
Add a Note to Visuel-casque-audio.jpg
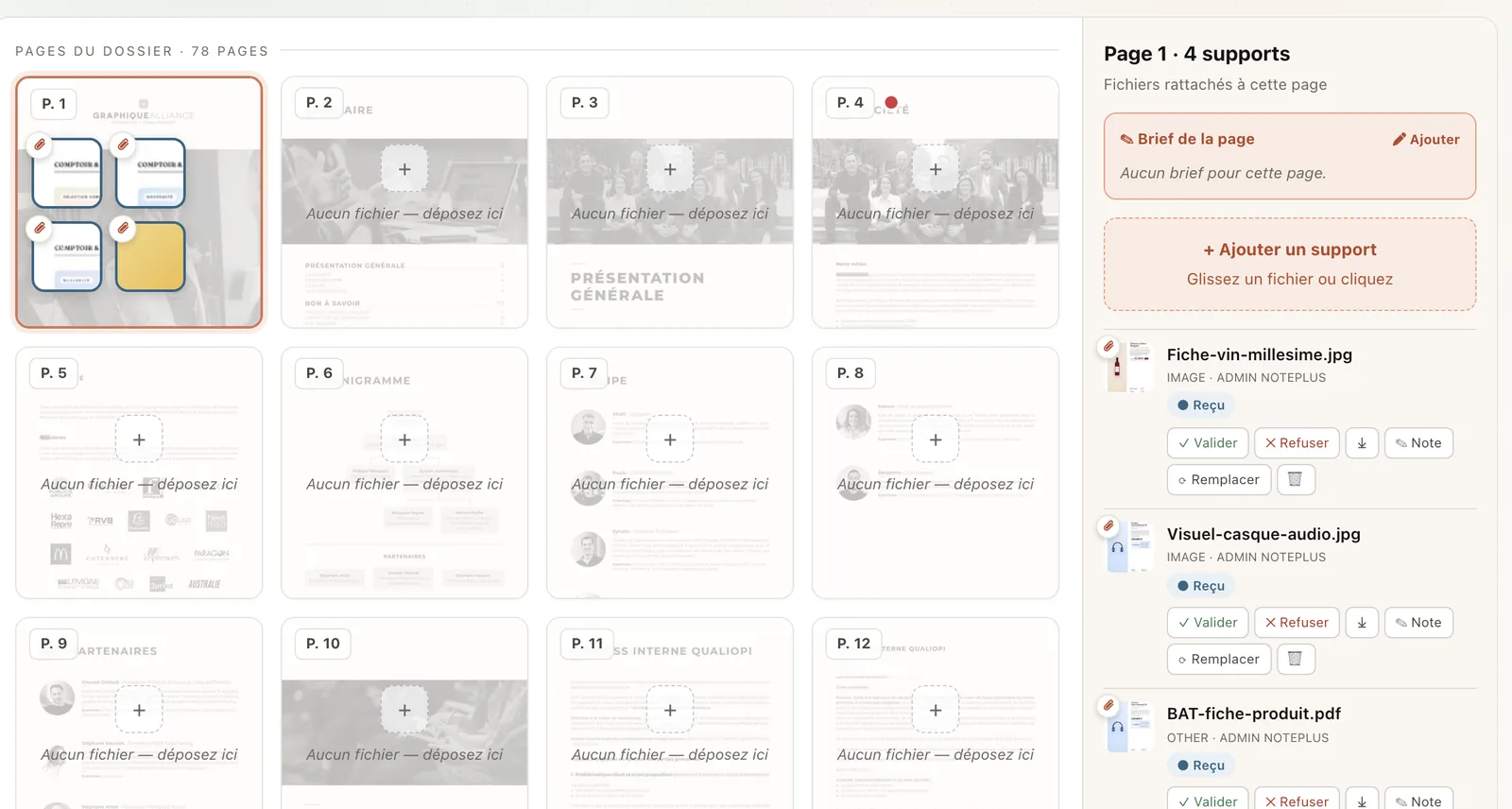(x=1418, y=623)
